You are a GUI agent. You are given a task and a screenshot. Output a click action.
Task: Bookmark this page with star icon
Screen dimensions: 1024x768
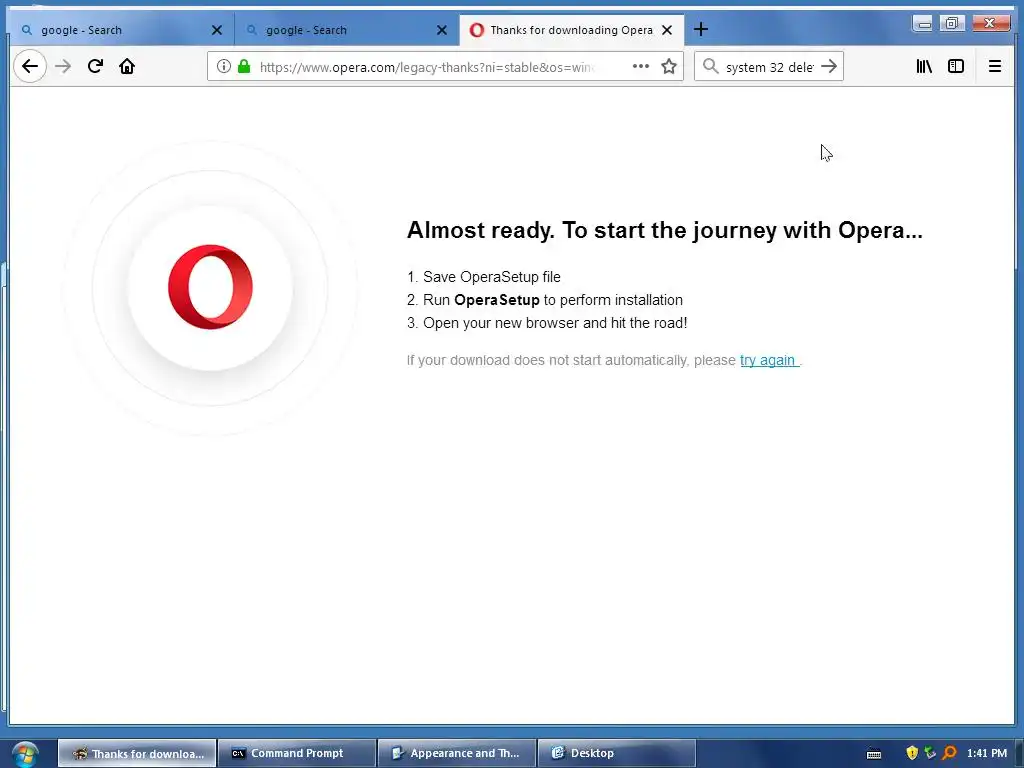(x=669, y=66)
